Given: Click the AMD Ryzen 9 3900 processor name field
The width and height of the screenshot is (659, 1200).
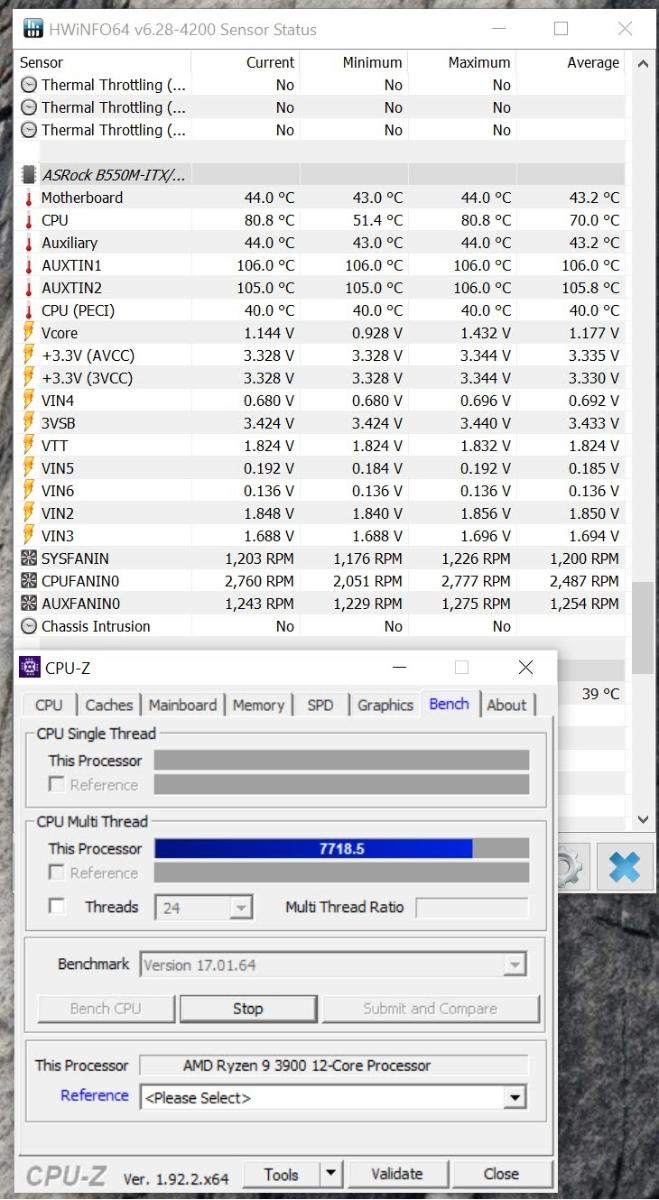Looking at the screenshot, I should (x=333, y=1066).
